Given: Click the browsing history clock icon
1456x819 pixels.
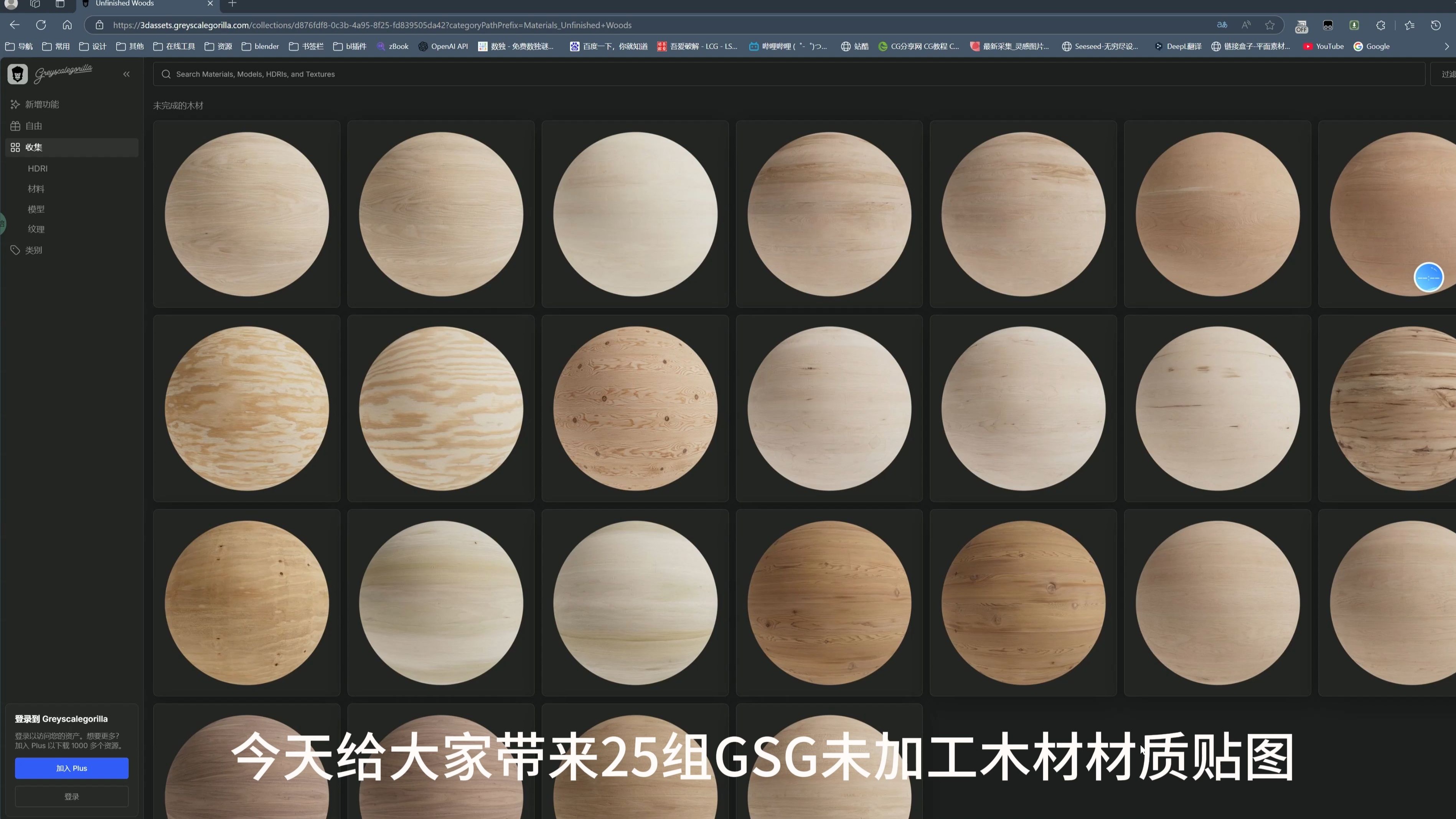Looking at the screenshot, I should coord(1435,25).
